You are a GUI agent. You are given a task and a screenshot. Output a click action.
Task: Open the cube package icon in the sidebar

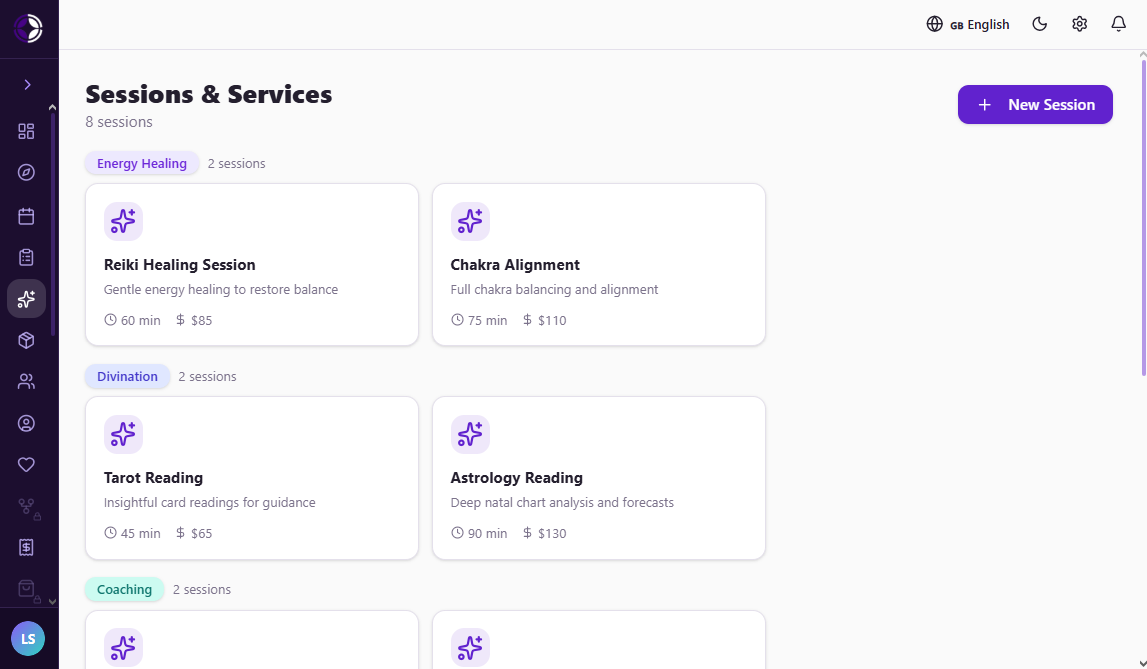(x=26, y=340)
